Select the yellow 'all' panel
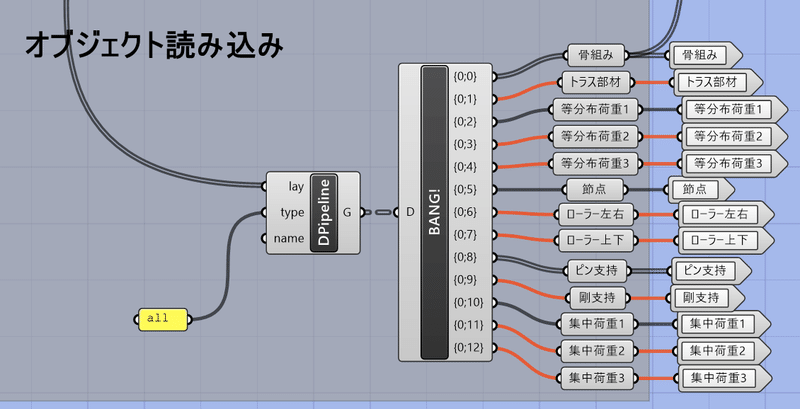800x409 pixels. click(x=163, y=319)
